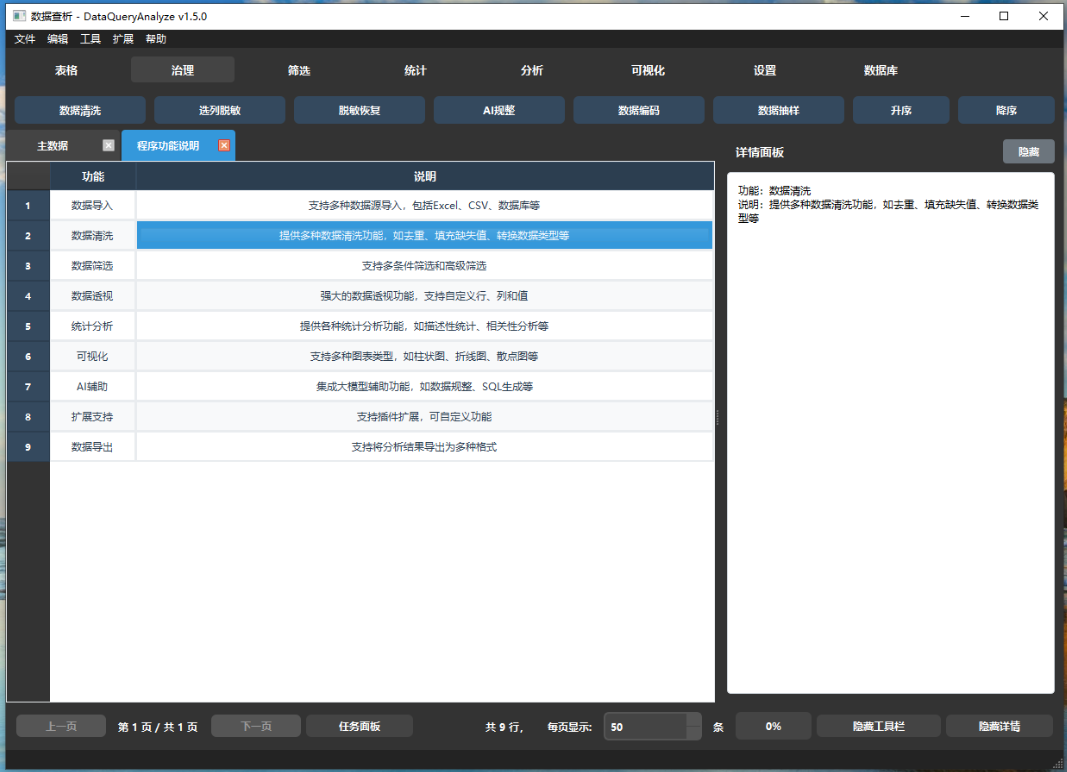Click the 功能 column header
Image resolution: width=1067 pixels, height=772 pixels.
[x=93, y=177]
